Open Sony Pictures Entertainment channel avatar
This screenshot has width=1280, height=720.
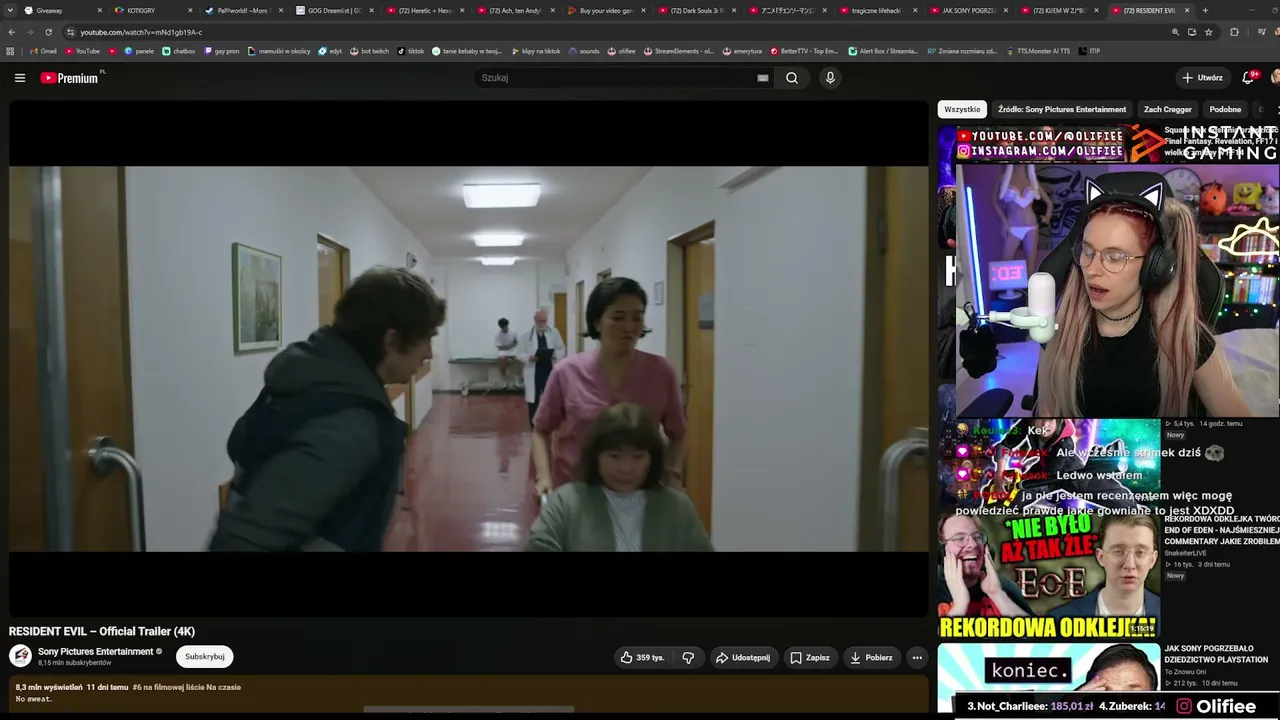[20, 656]
